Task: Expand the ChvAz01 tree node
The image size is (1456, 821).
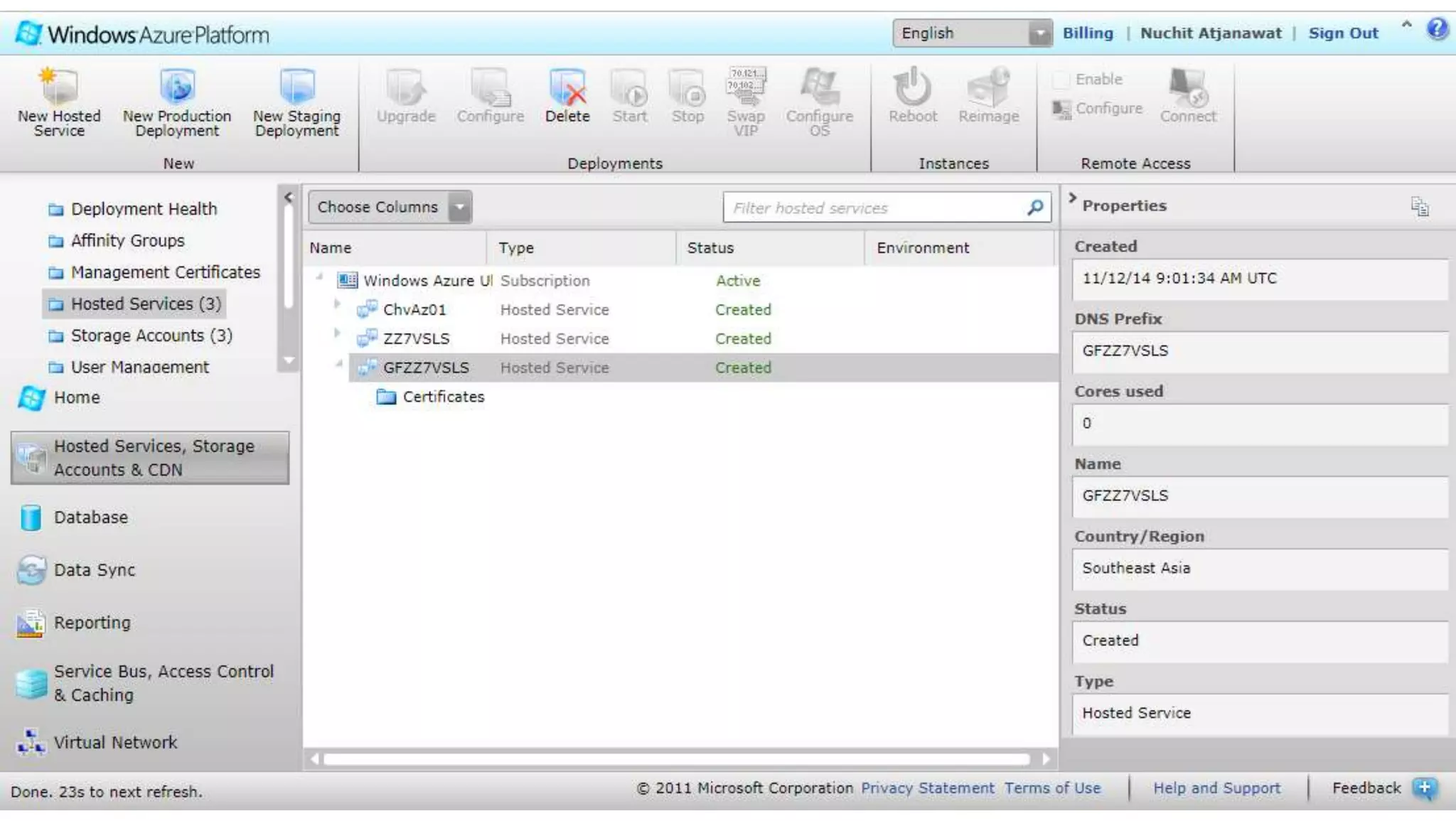Action: point(337,304)
